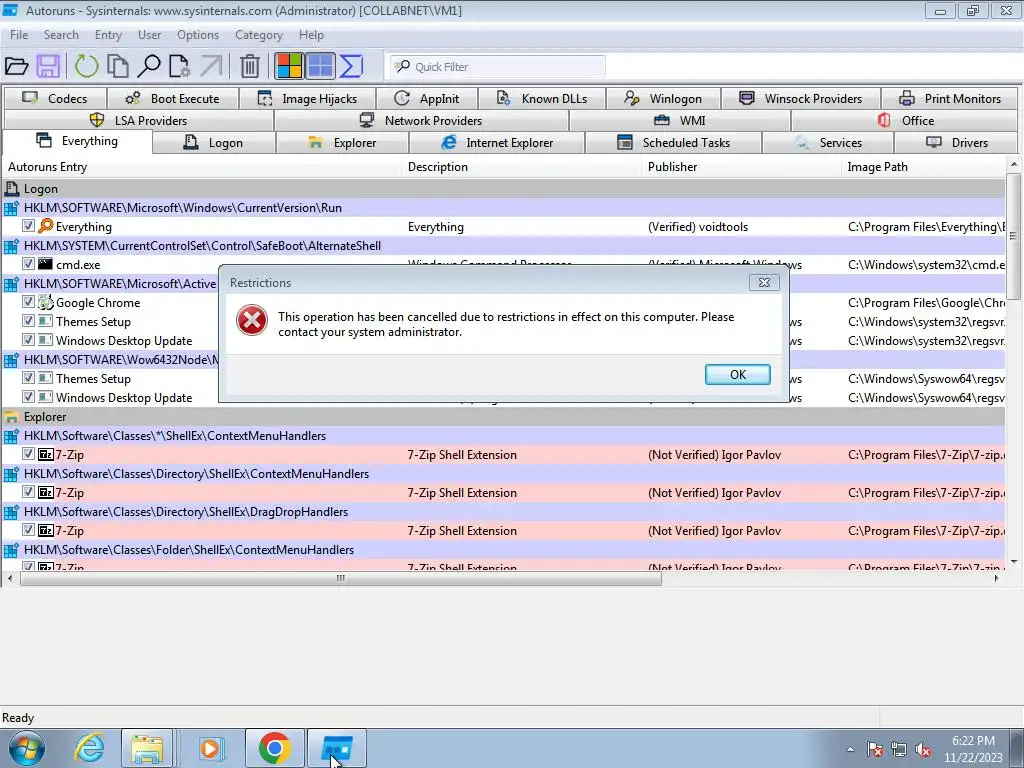Screen dimensions: 1024x768
Task: Click the scroll down arrow of the list
Action: (1014, 562)
